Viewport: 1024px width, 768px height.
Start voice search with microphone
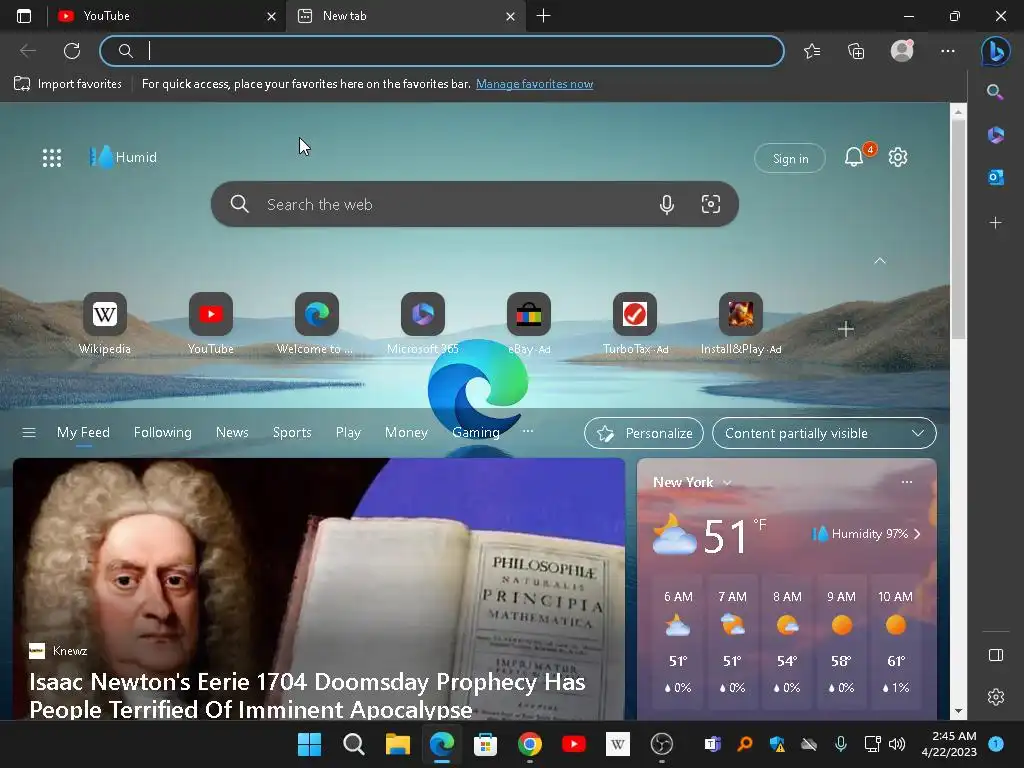666,204
